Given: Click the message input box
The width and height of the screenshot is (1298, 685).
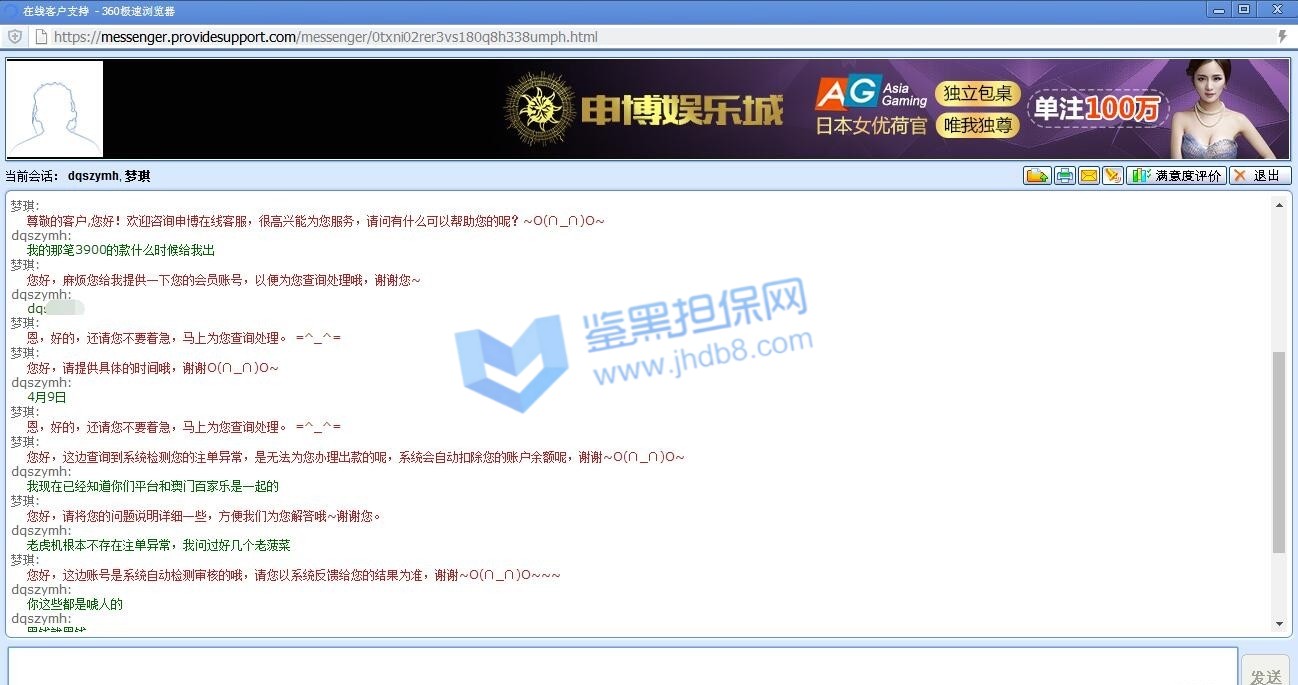Looking at the screenshot, I should point(622,667).
